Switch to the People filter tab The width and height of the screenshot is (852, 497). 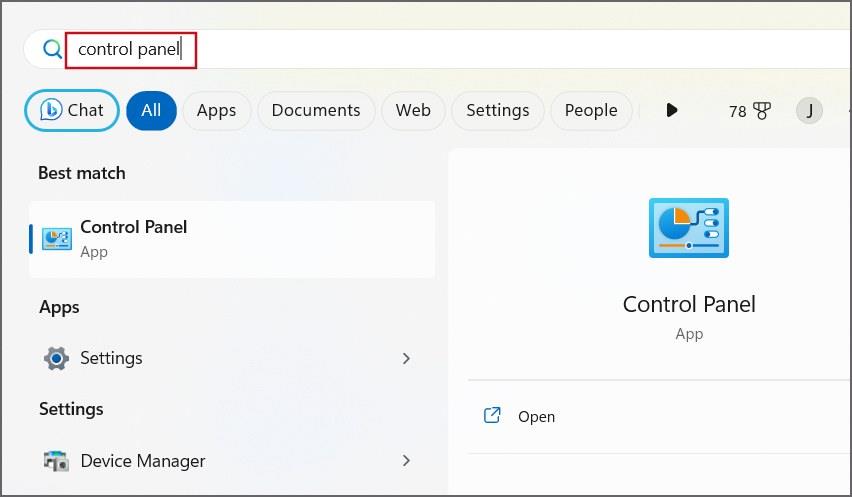pos(591,110)
